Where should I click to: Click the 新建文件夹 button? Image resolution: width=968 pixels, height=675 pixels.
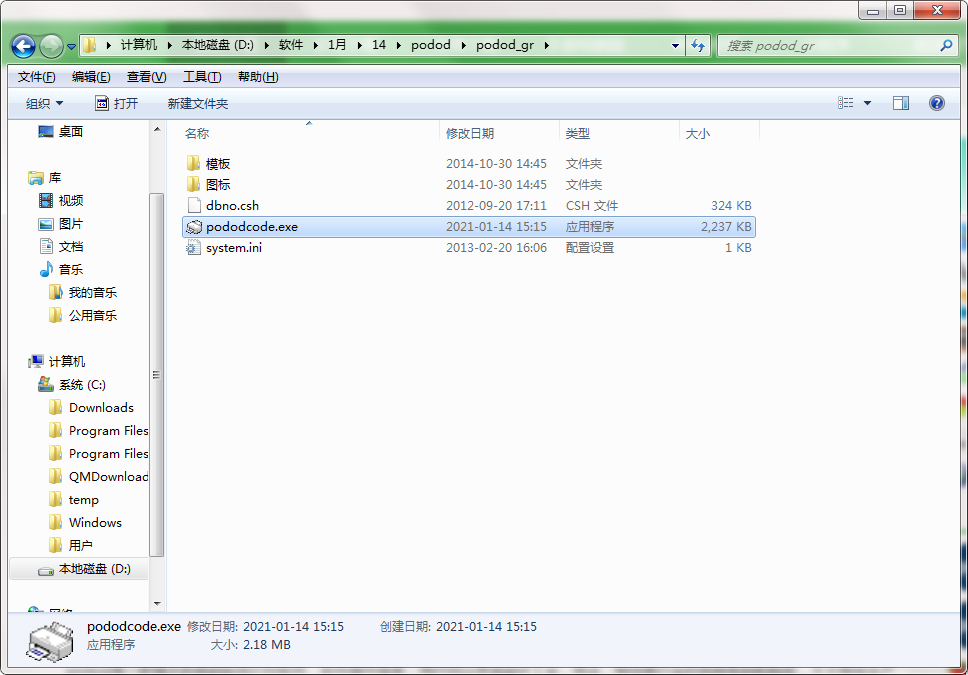(197, 104)
